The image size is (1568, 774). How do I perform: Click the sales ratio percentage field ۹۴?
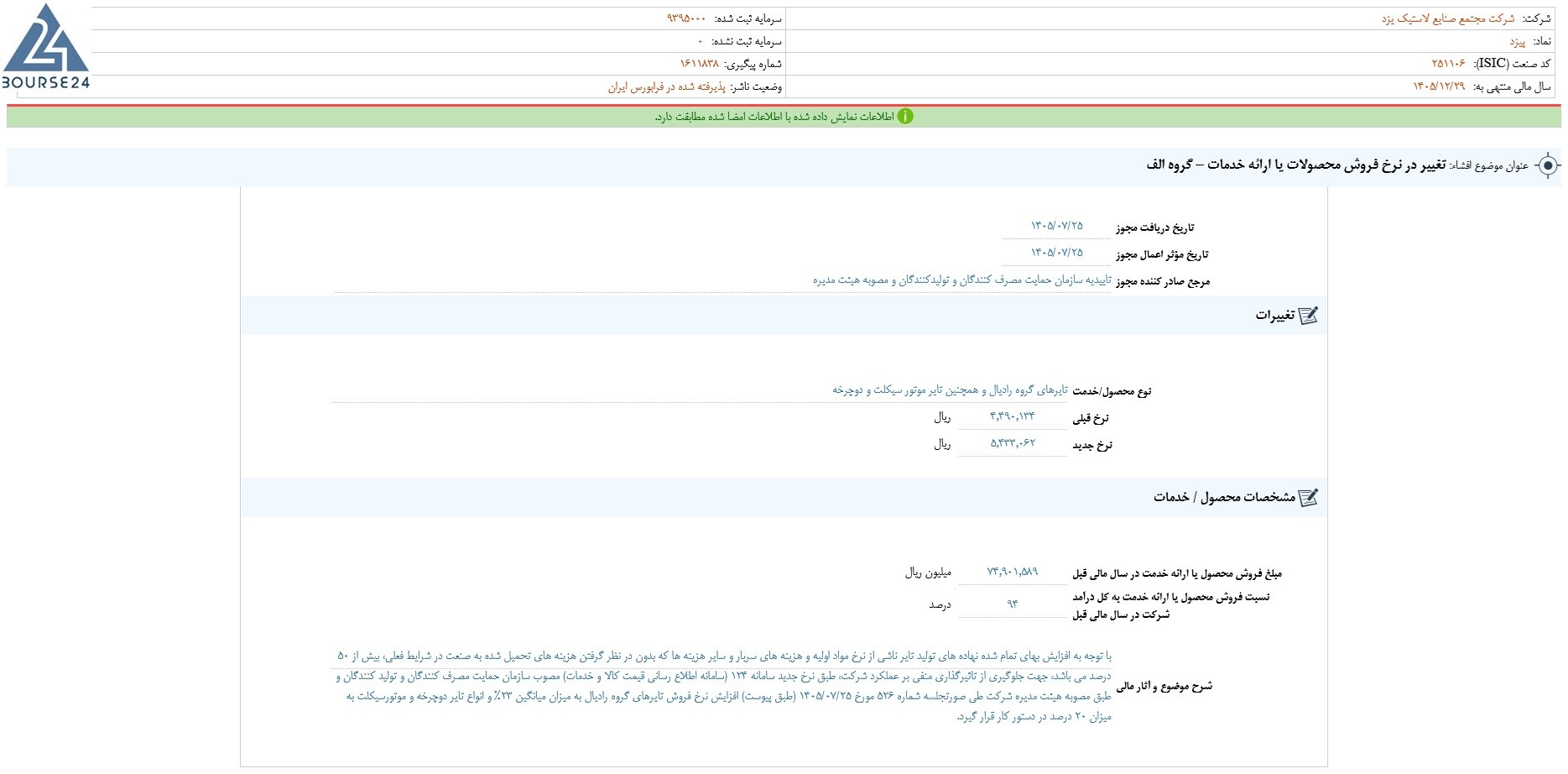click(1013, 604)
